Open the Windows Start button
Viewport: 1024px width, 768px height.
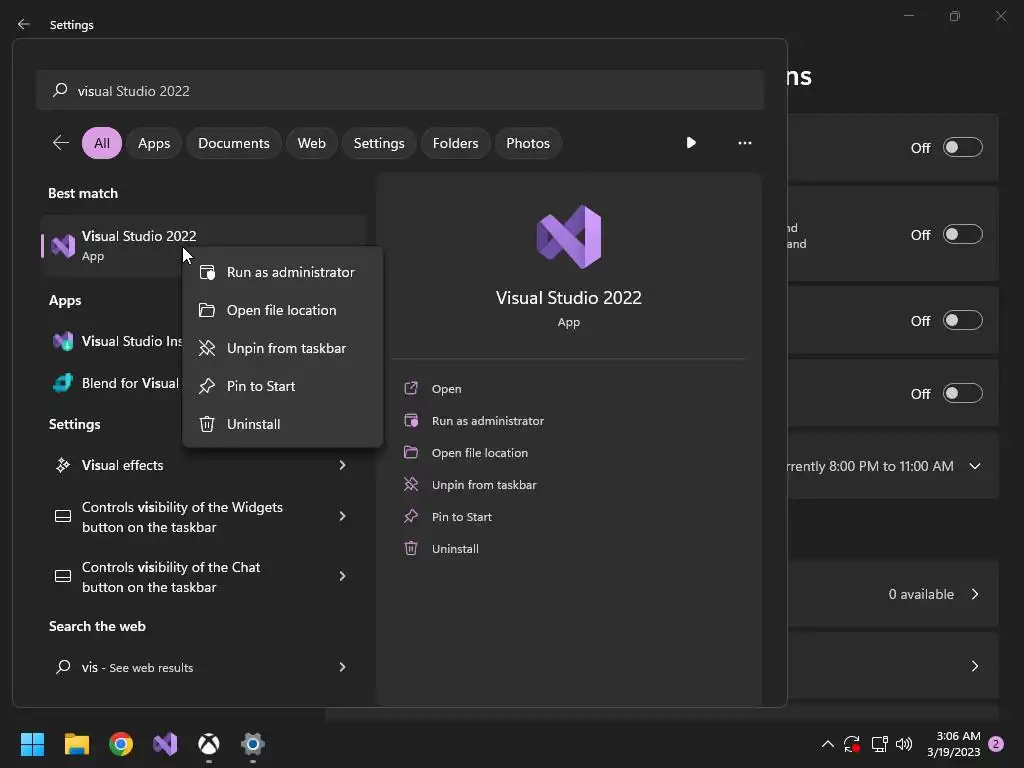click(32, 744)
